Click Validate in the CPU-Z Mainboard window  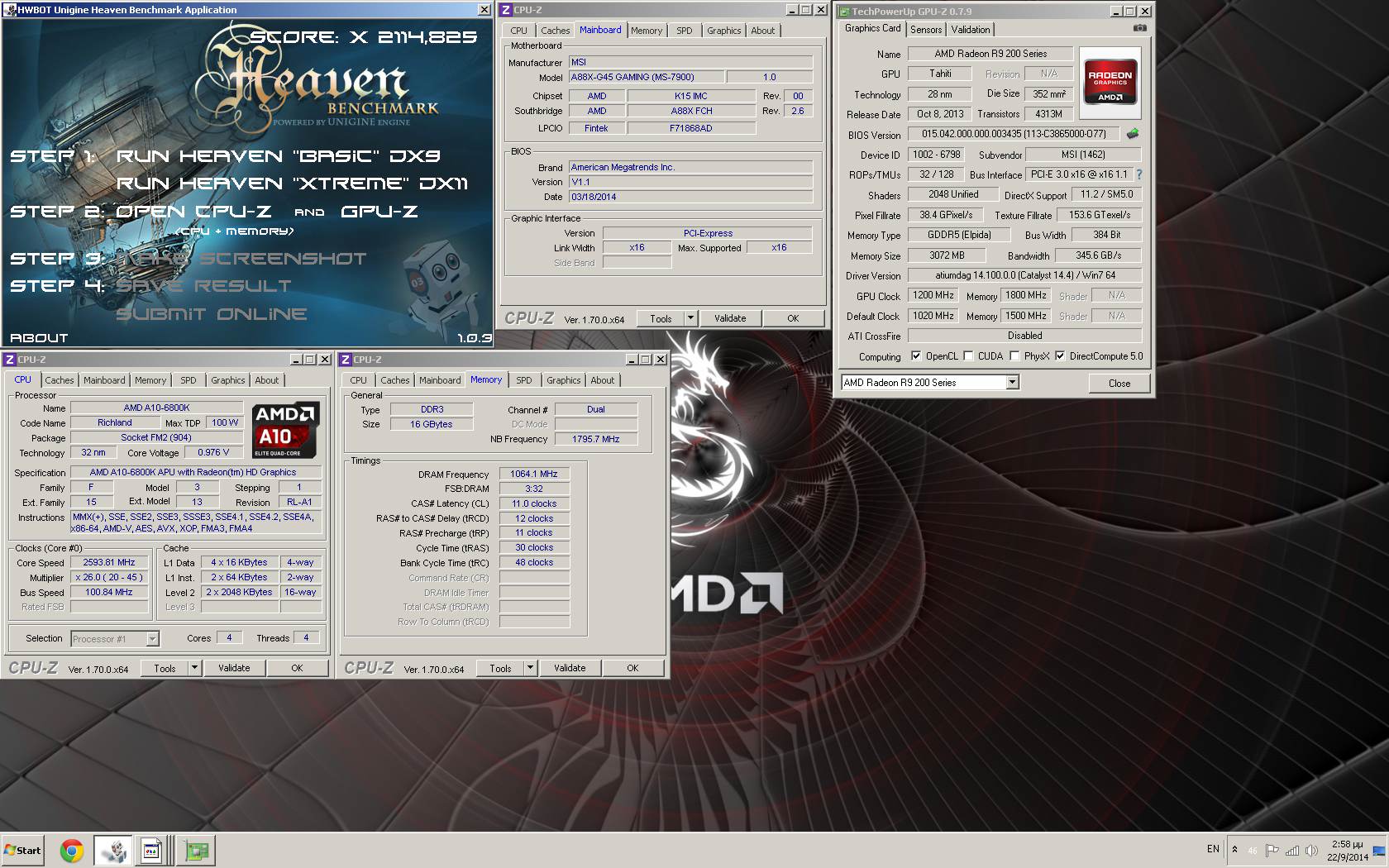pos(730,318)
